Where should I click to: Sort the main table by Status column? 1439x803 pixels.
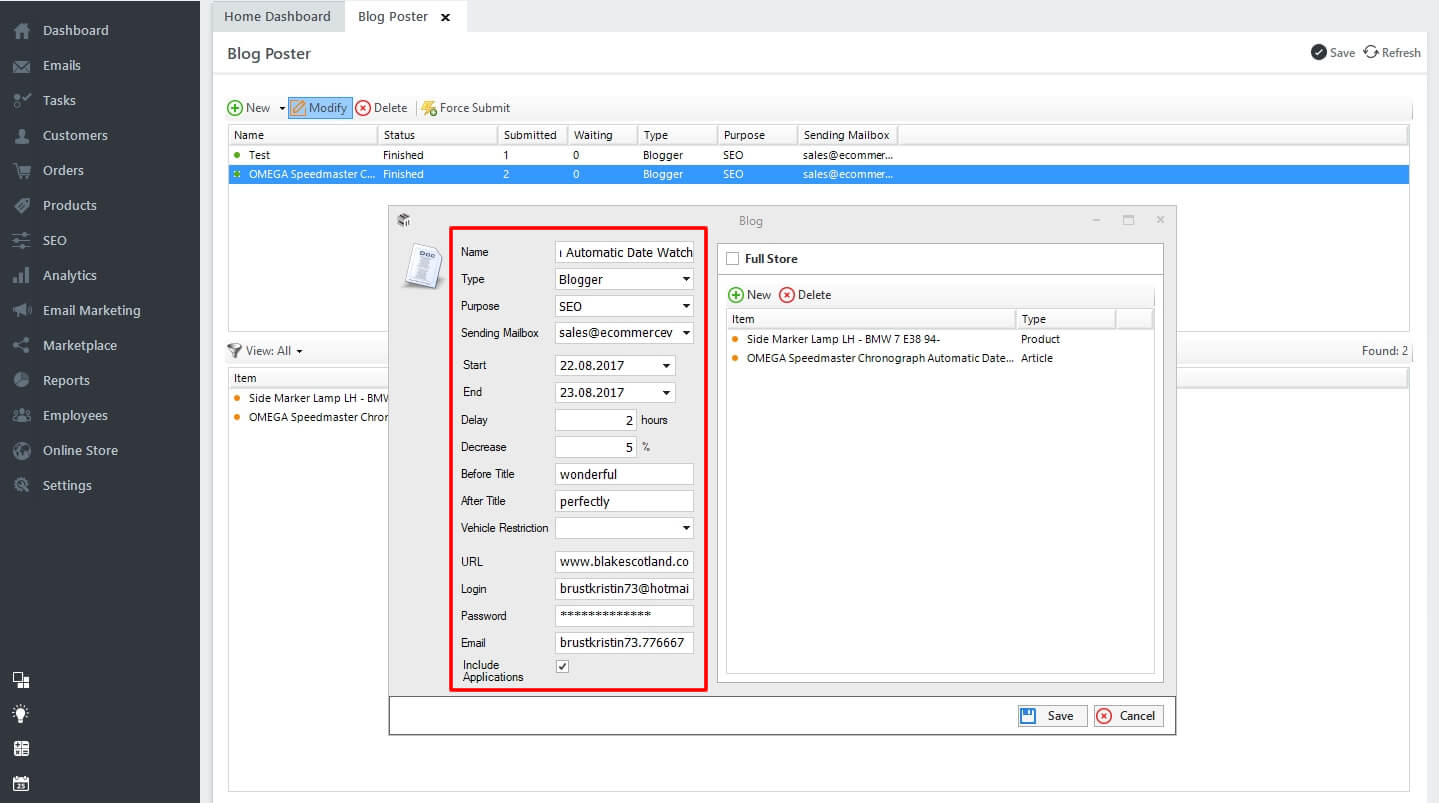(x=438, y=135)
